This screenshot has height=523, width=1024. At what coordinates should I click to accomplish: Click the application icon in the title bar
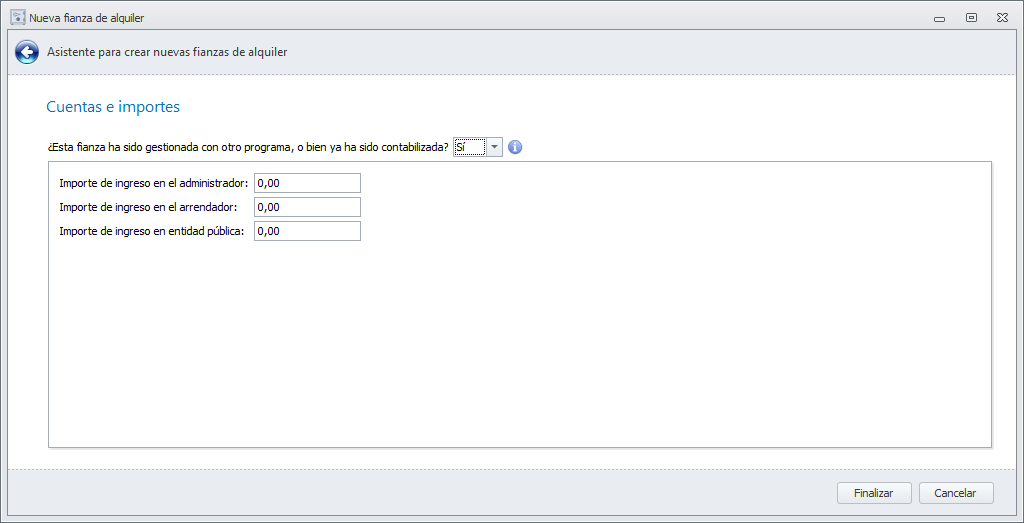17,17
